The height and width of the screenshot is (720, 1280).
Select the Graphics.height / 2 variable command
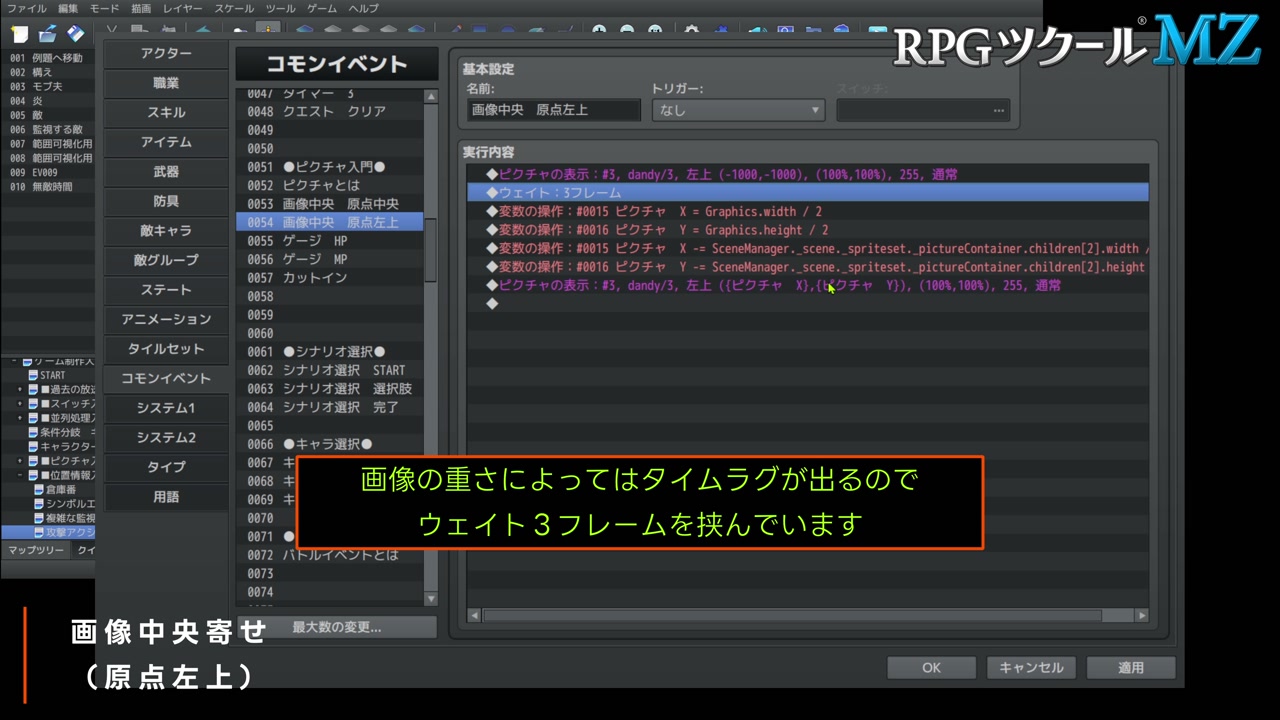pos(808,230)
